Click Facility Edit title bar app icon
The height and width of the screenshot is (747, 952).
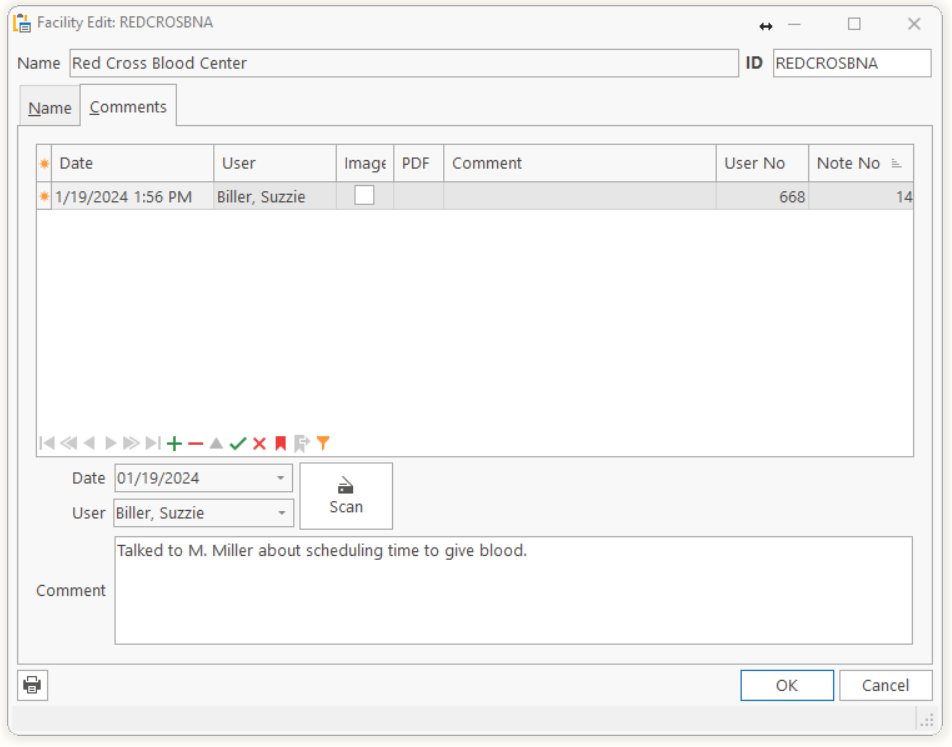[x=22, y=23]
